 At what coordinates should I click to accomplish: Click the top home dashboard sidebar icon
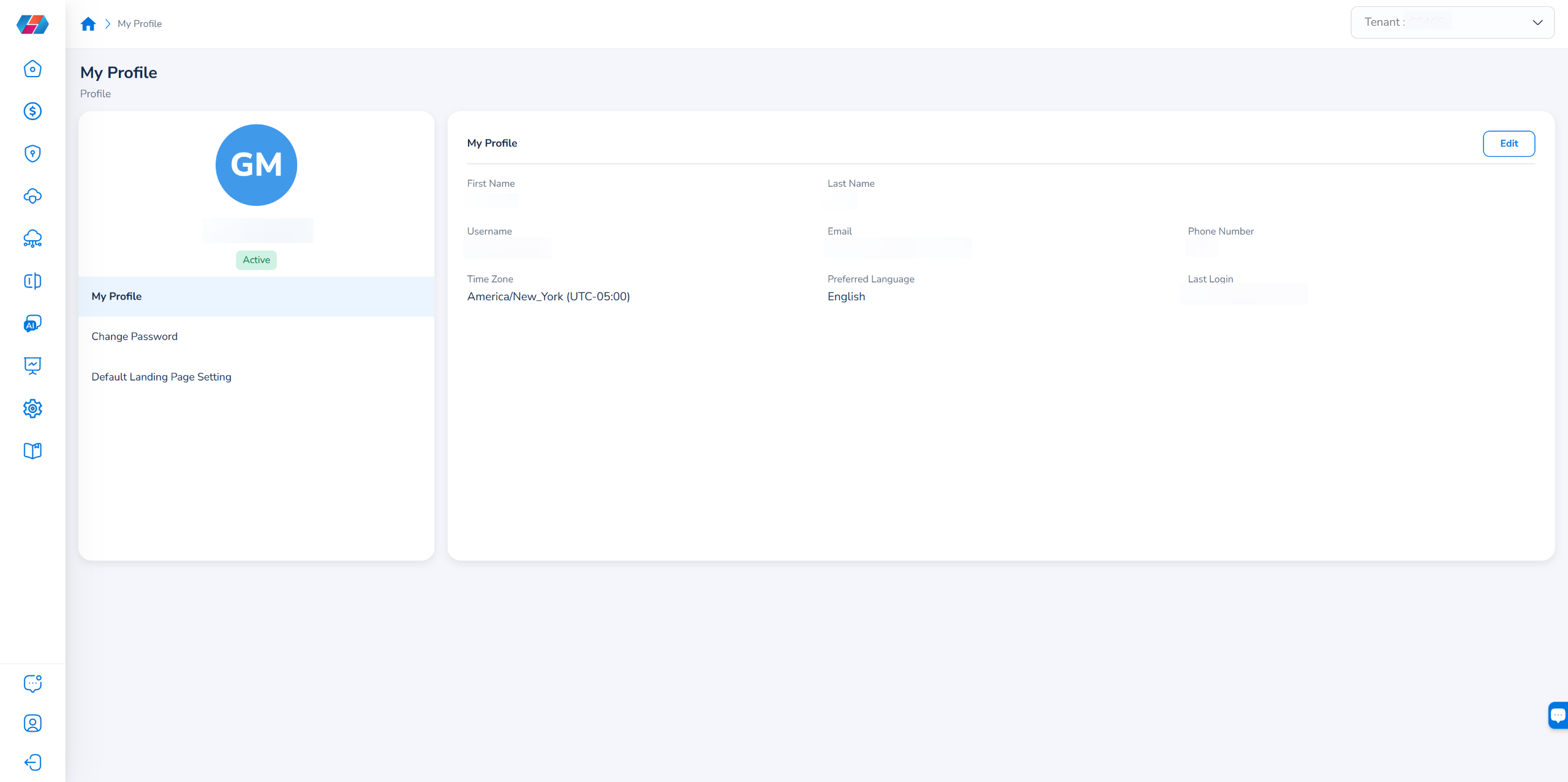pos(32,69)
